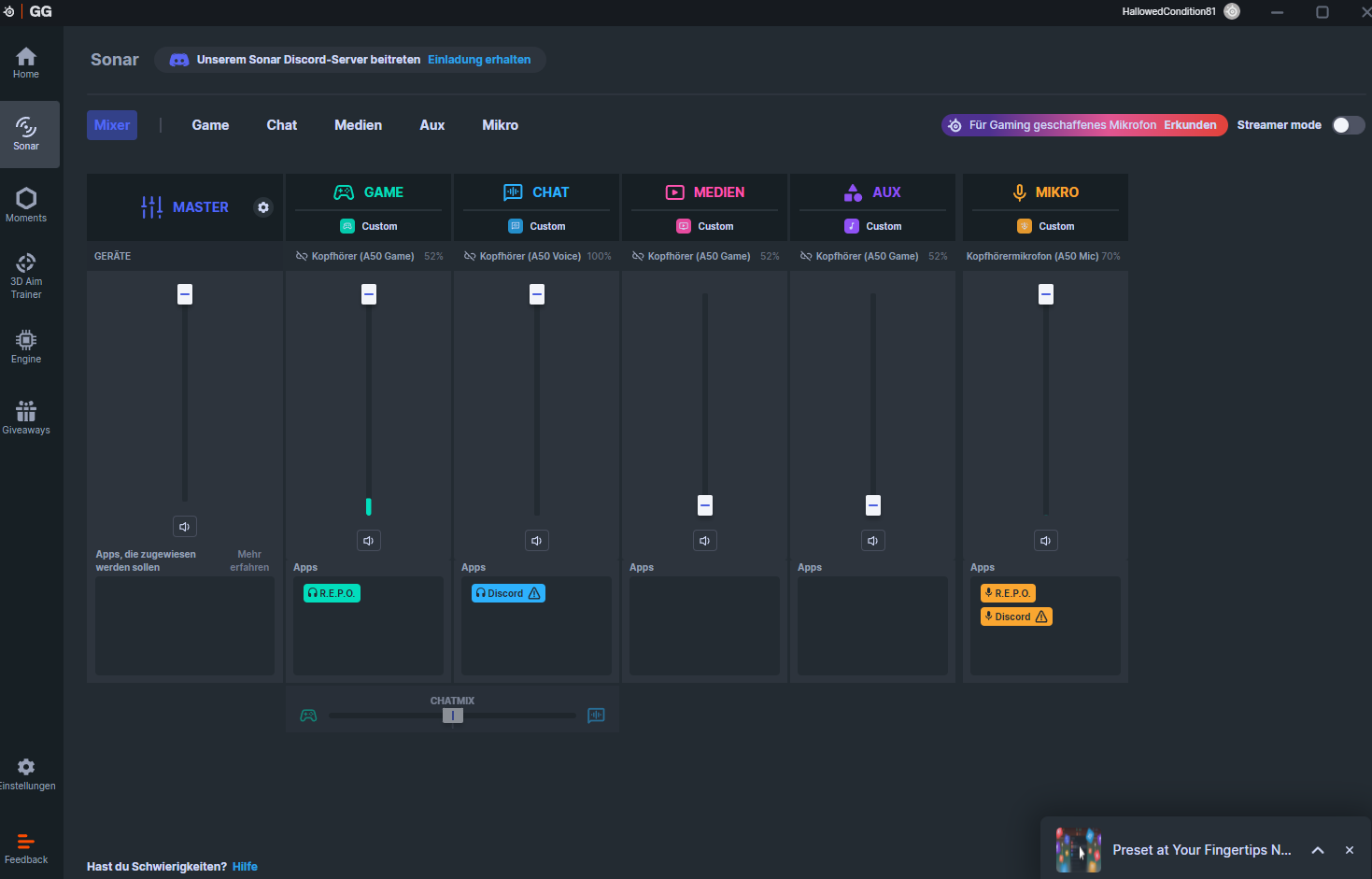Click the Mikro volume slider handle

(1046, 294)
